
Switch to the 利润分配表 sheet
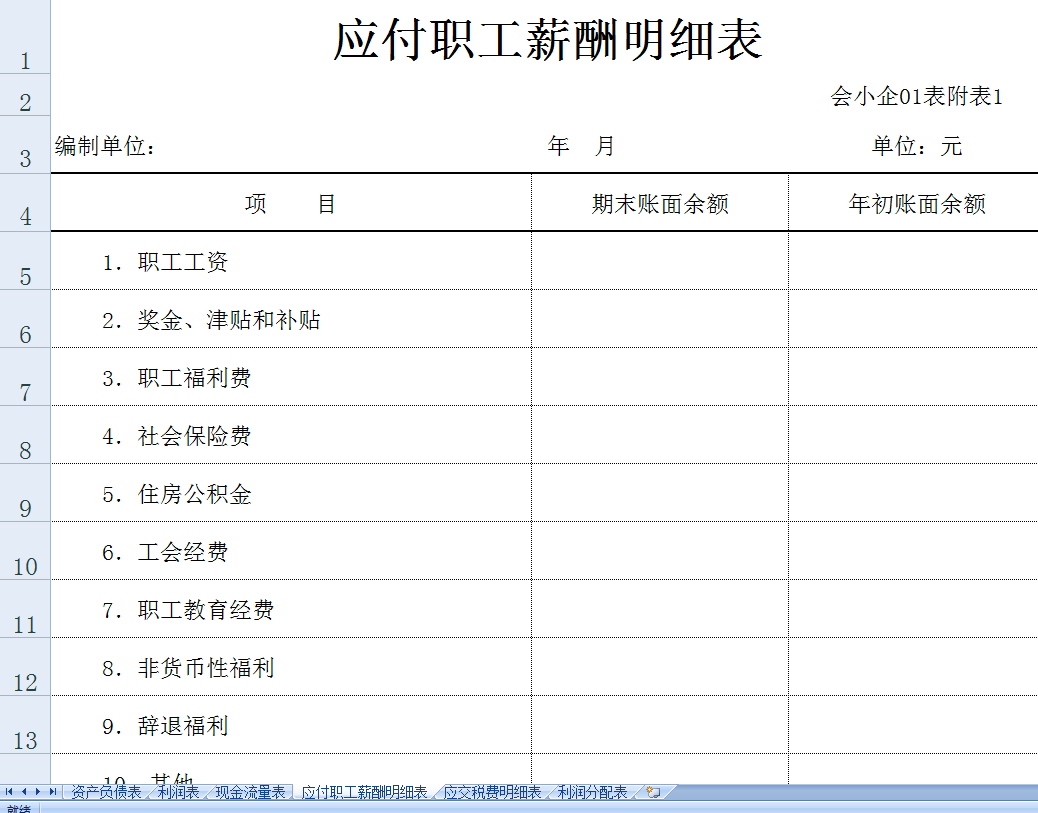coord(595,791)
